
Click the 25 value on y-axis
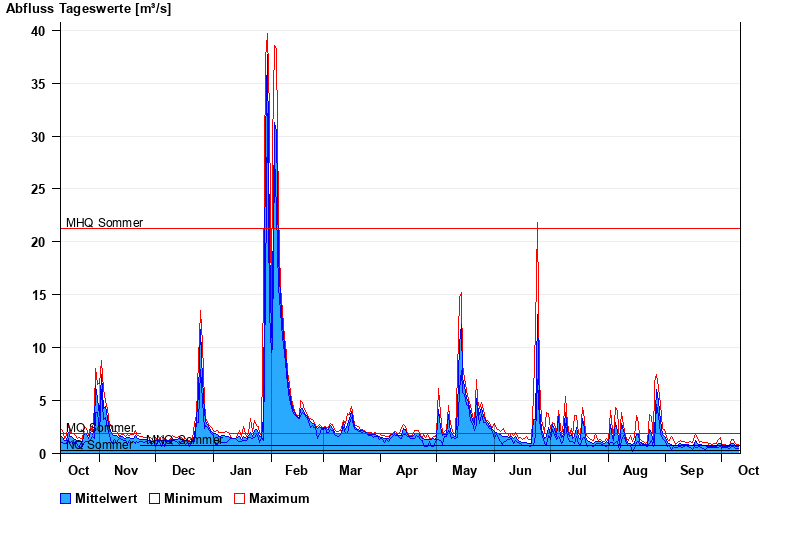point(38,189)
